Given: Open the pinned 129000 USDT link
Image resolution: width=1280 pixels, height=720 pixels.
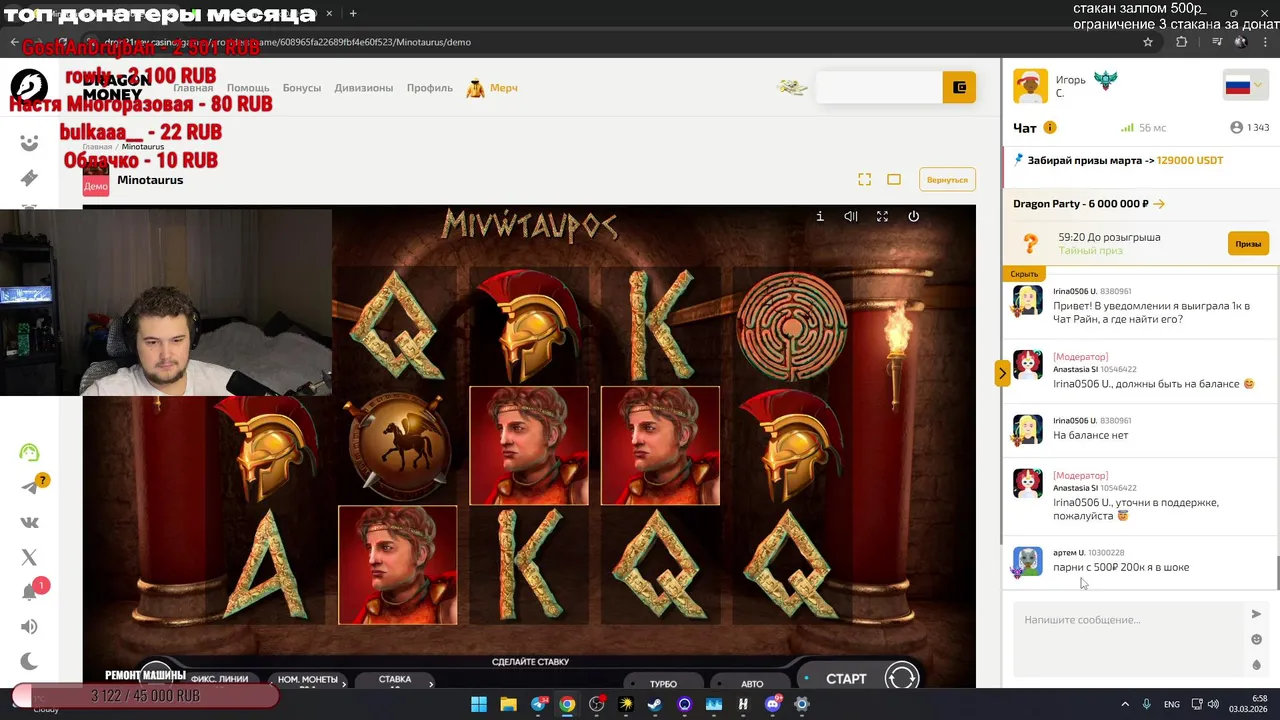Looking at the screenshot, I should [x=1190, y=160].
